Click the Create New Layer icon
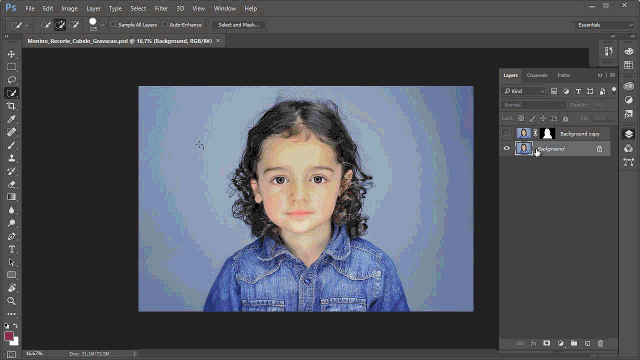 587,344
